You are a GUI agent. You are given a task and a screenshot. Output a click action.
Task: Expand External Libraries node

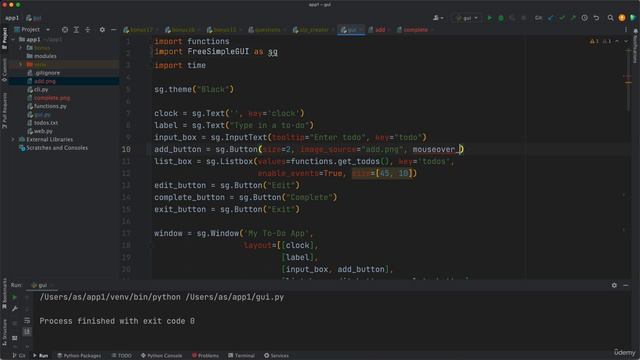tap(13, 140)
